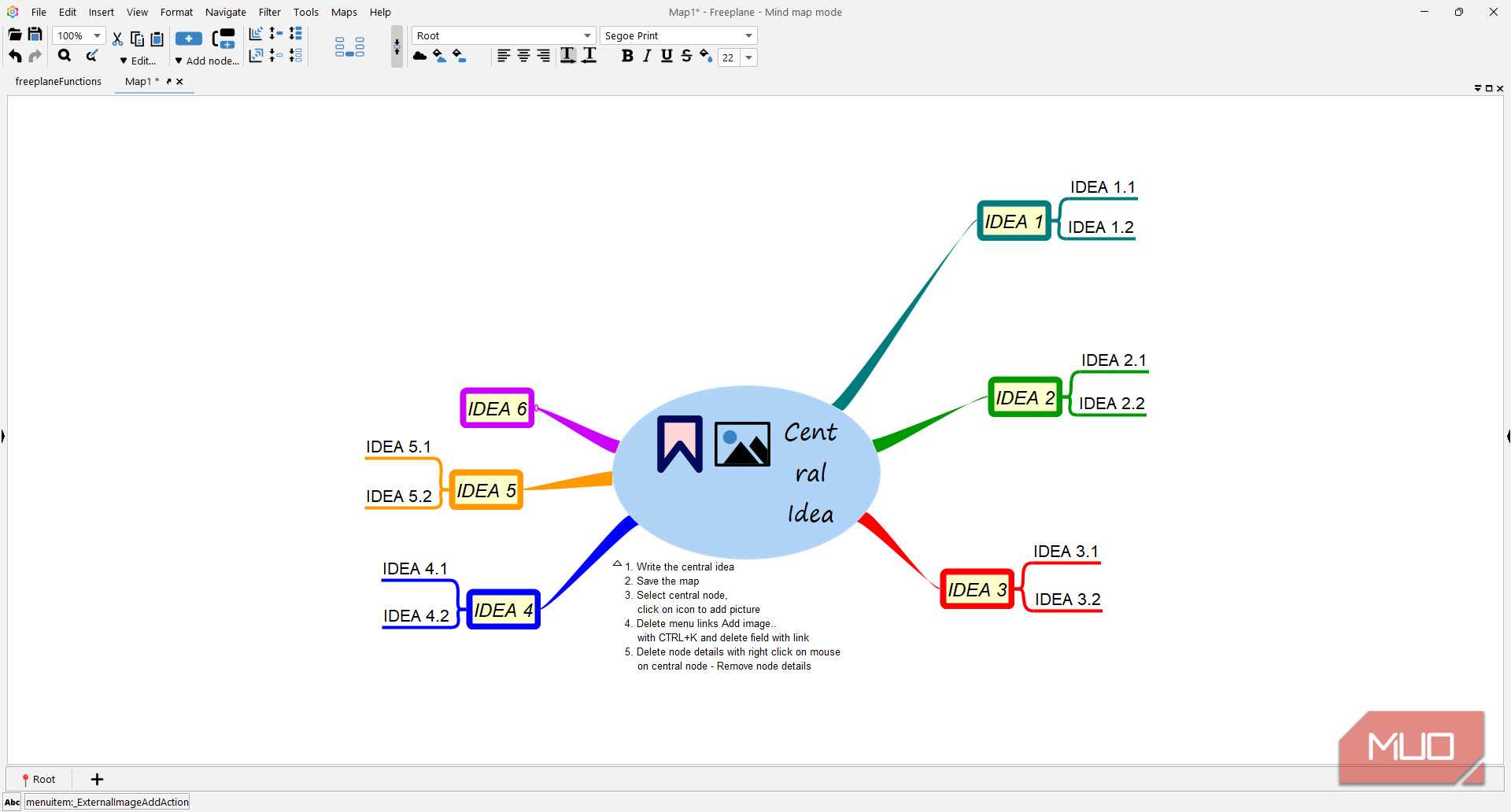
Task: Open the font size 22 dropdown arrow
Action: 748,57
